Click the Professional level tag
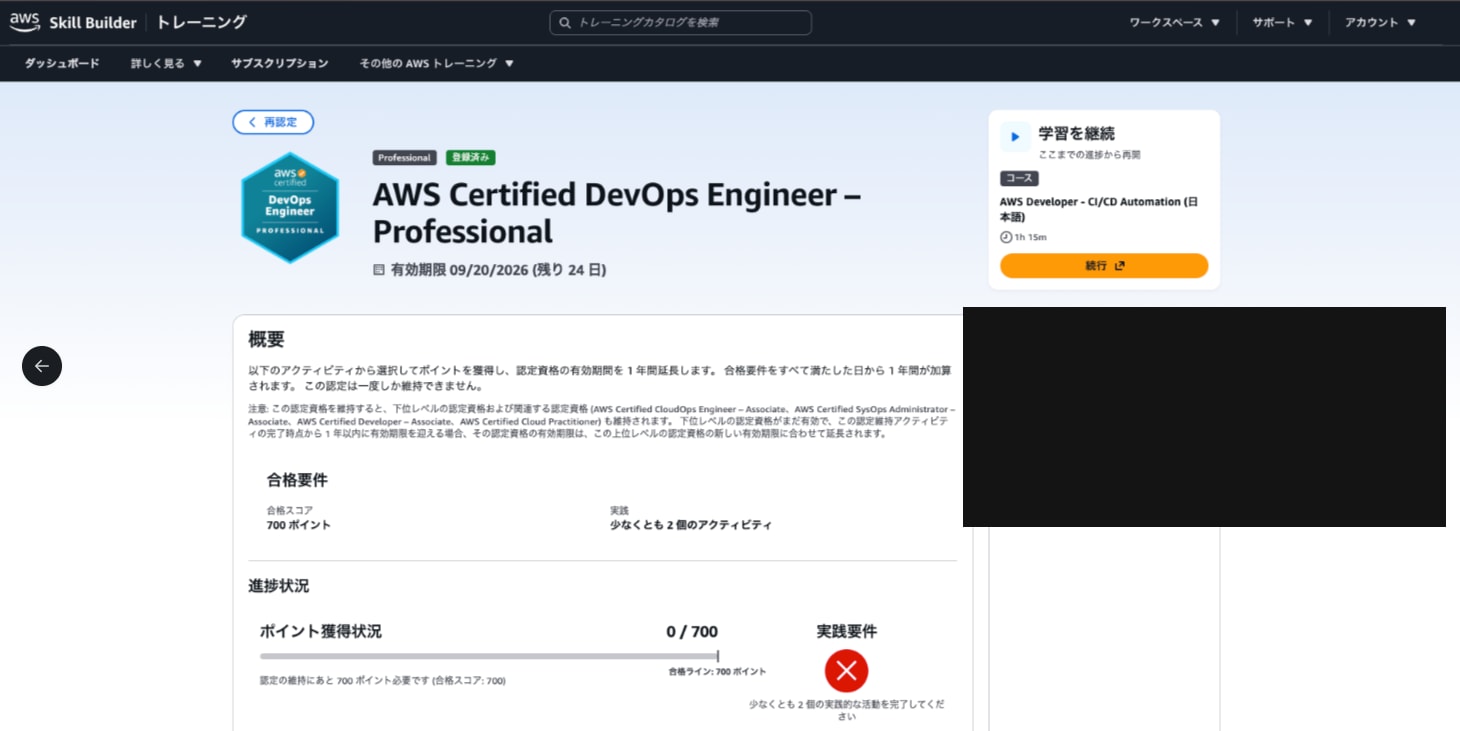The height and width of the screenshot is (731, 1460). (x=404, y=158)
